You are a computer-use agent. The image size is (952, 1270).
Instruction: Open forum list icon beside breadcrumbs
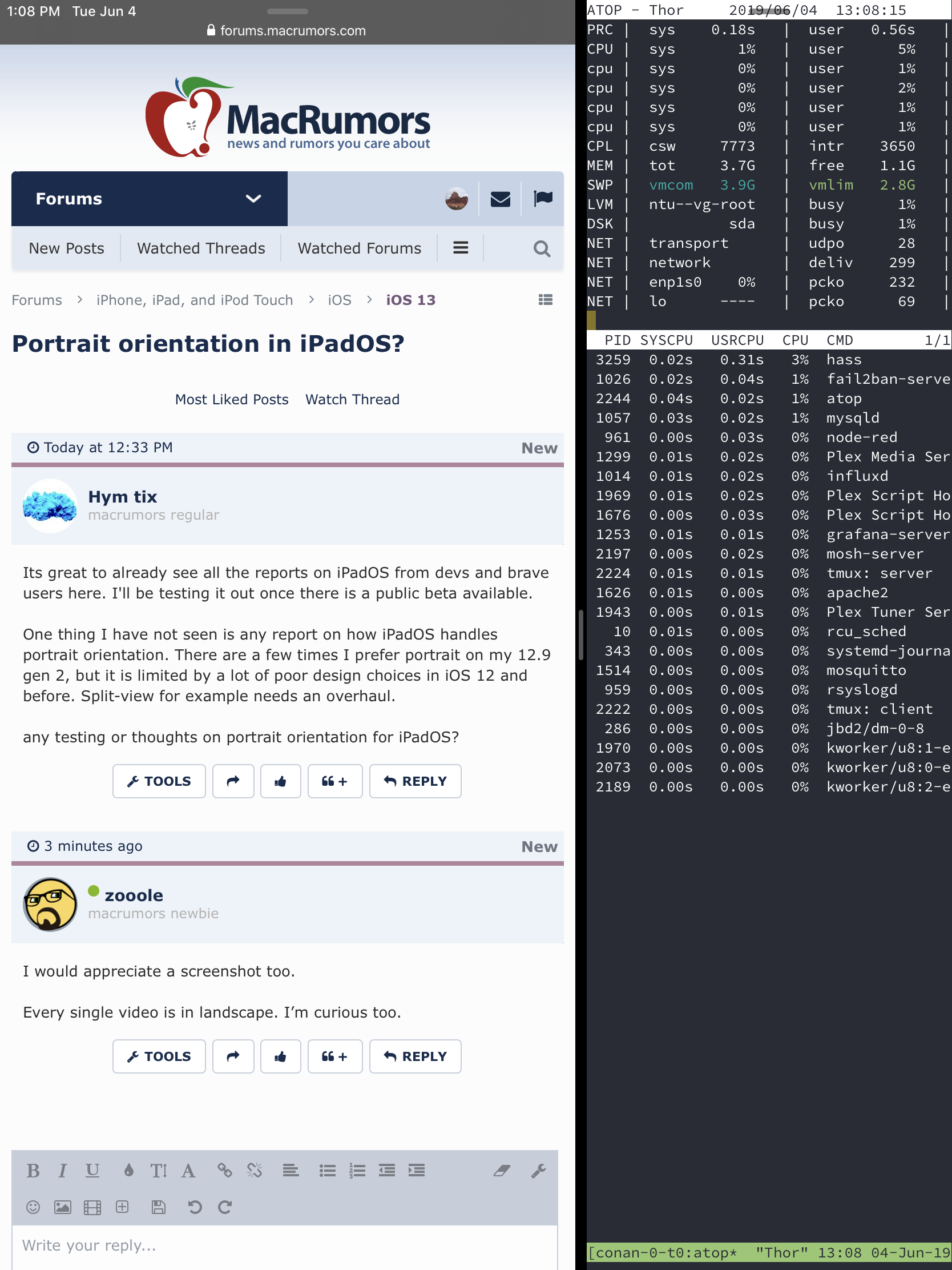[x=545, y=300]
